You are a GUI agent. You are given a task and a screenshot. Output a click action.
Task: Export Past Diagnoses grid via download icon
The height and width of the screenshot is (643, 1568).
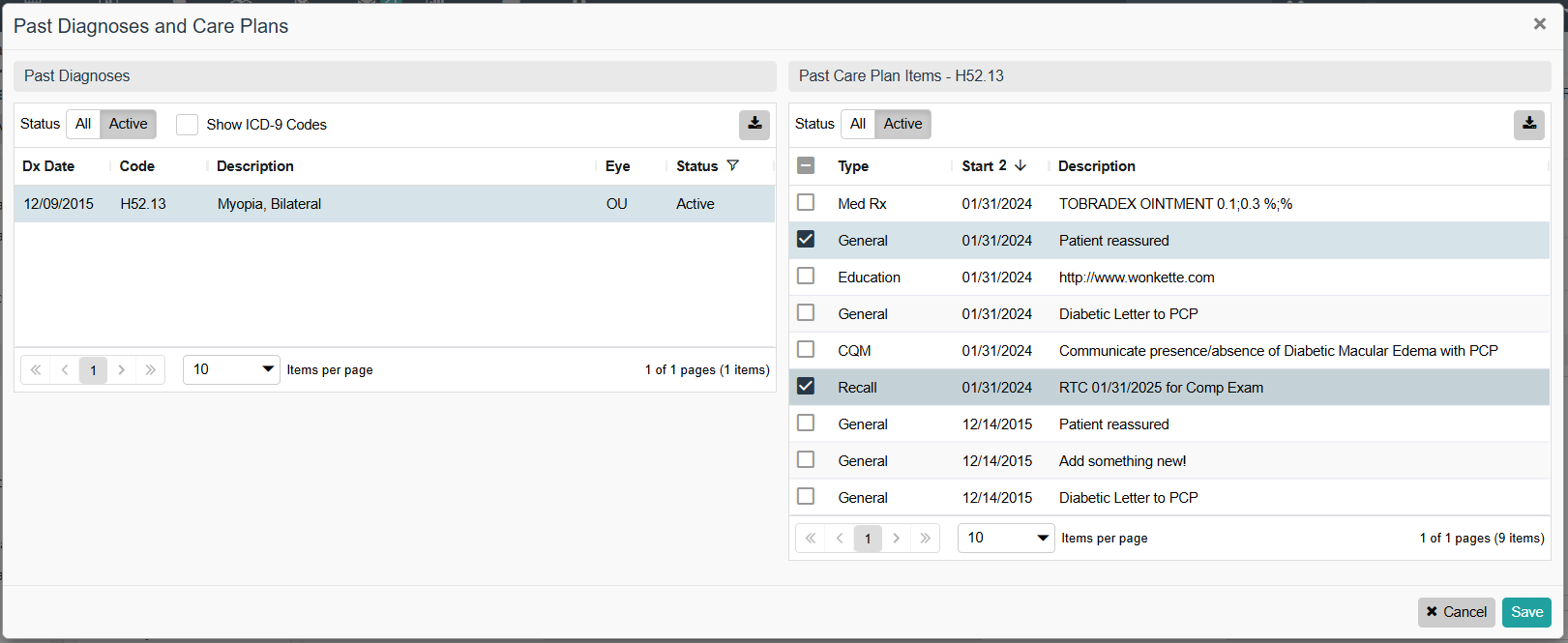754,125
